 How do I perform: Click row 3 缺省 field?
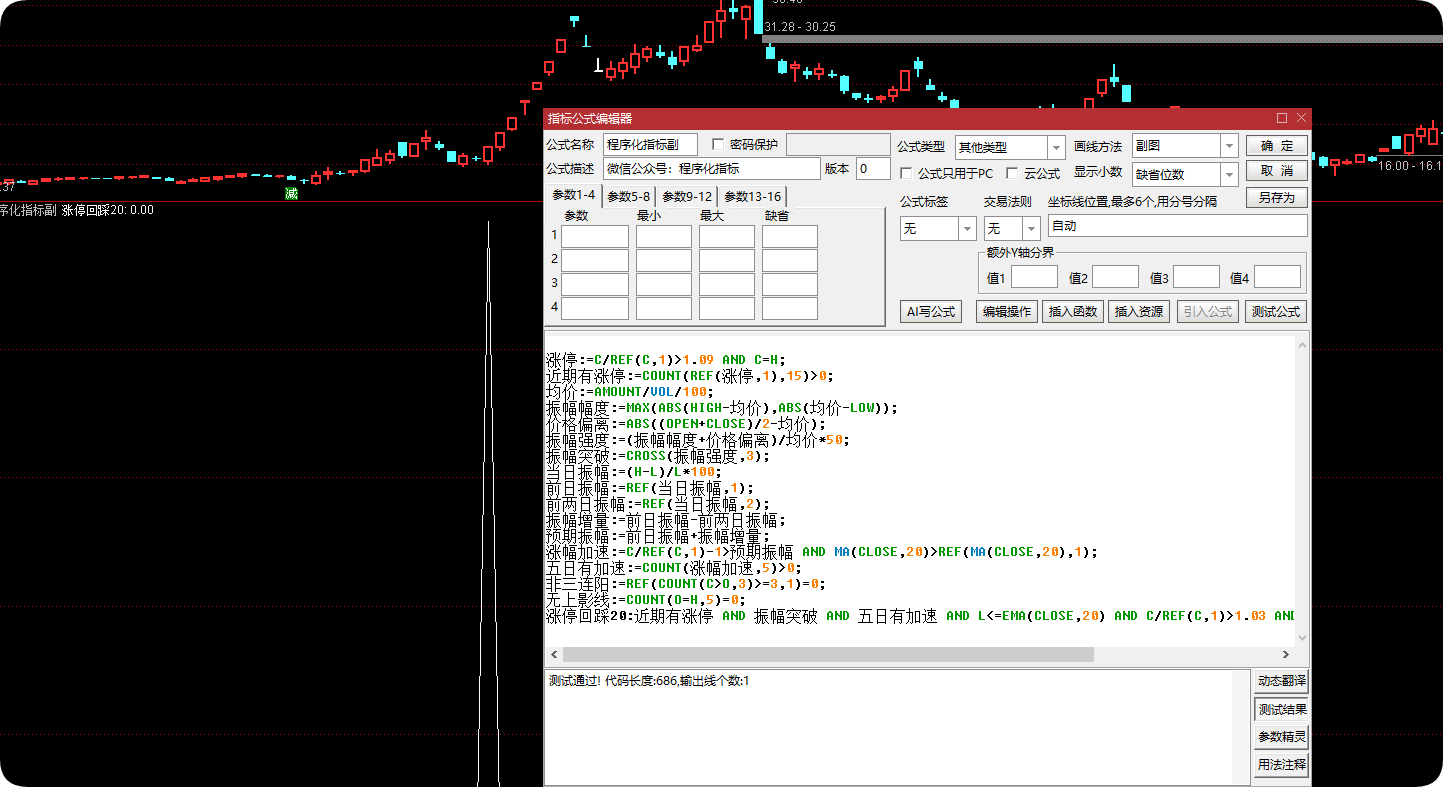click(790, 284)
